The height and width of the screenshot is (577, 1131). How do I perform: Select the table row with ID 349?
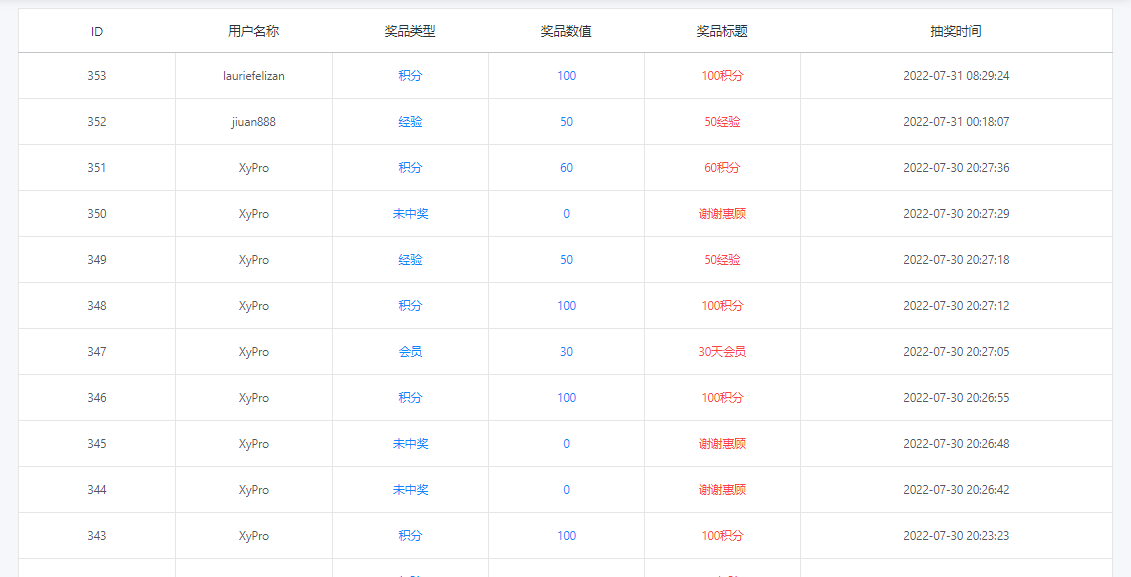(97, 259)
